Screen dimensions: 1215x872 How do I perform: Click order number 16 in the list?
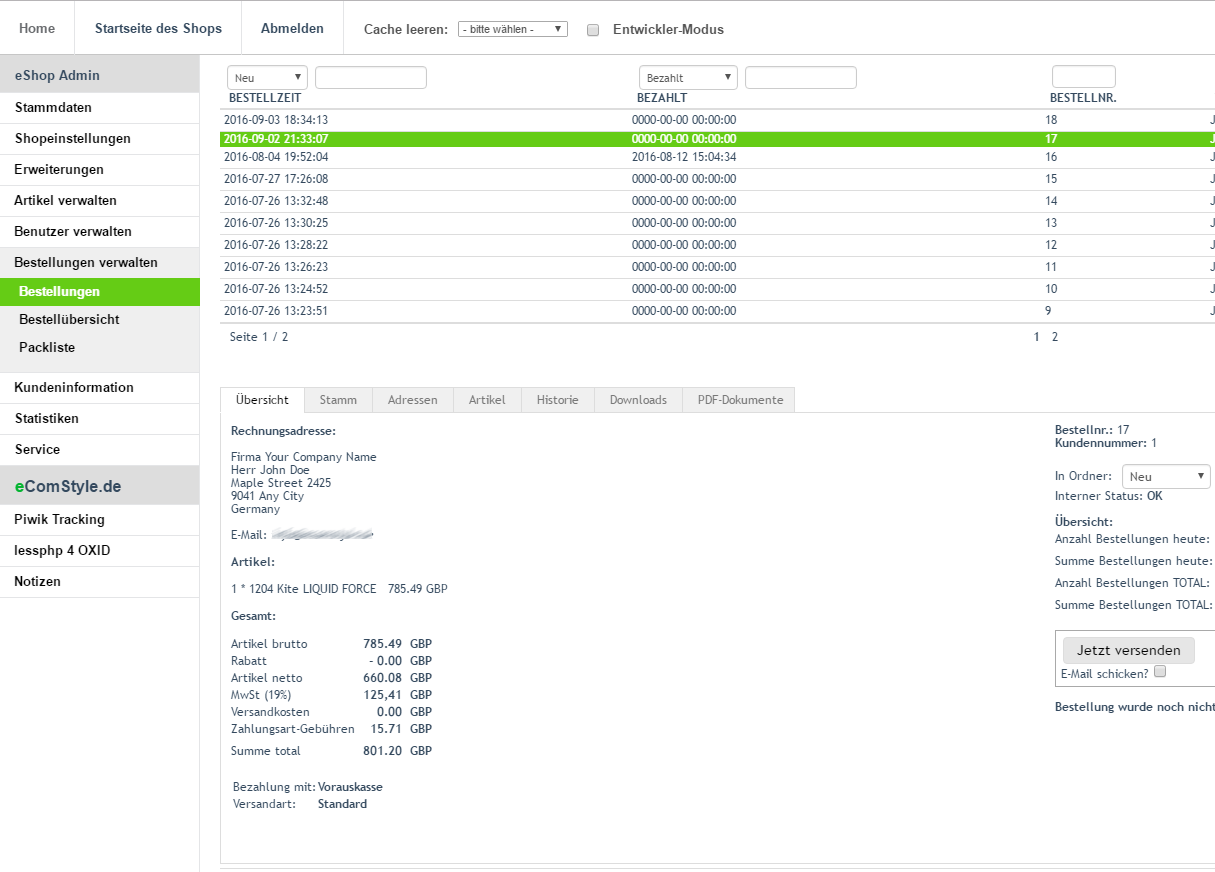1051,157
